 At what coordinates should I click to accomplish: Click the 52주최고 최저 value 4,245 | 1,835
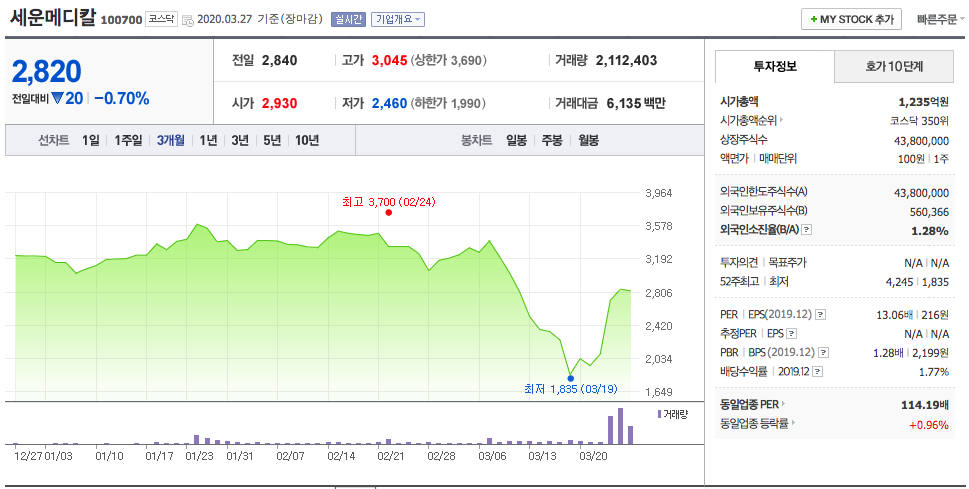point(917,282)
